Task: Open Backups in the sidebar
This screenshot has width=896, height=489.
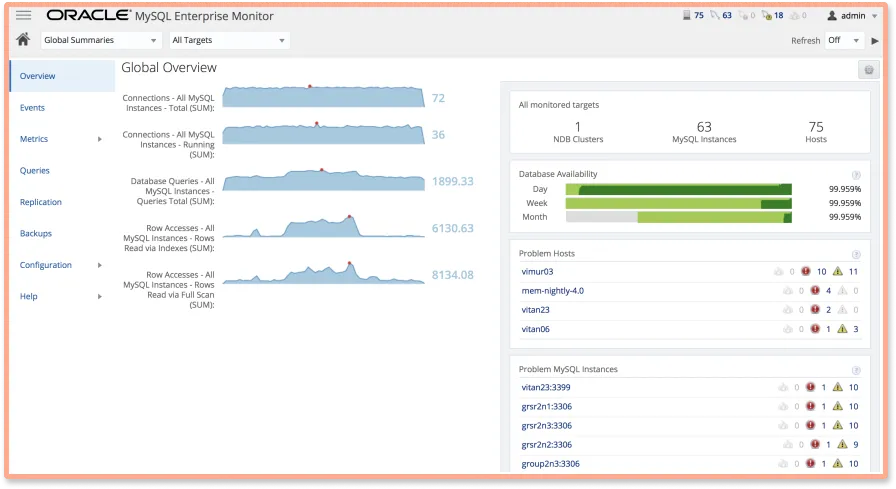Action: [x=35, y=234]
